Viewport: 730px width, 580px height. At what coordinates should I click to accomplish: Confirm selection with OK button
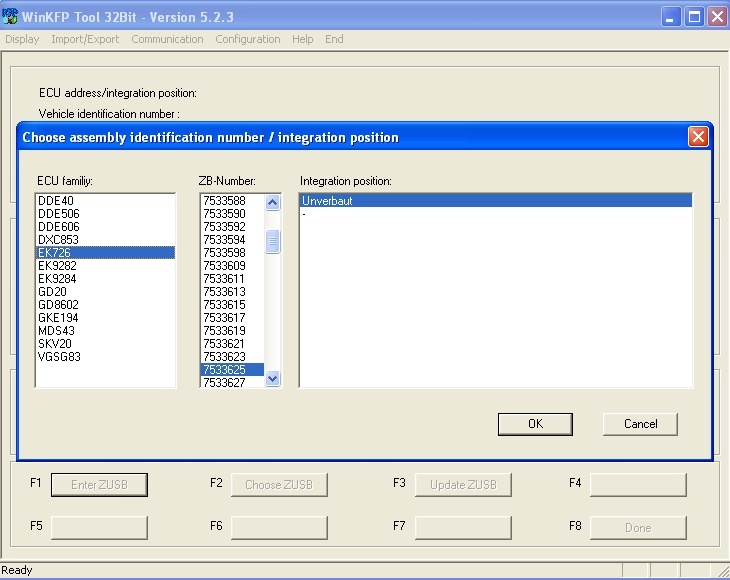(535, 424)
